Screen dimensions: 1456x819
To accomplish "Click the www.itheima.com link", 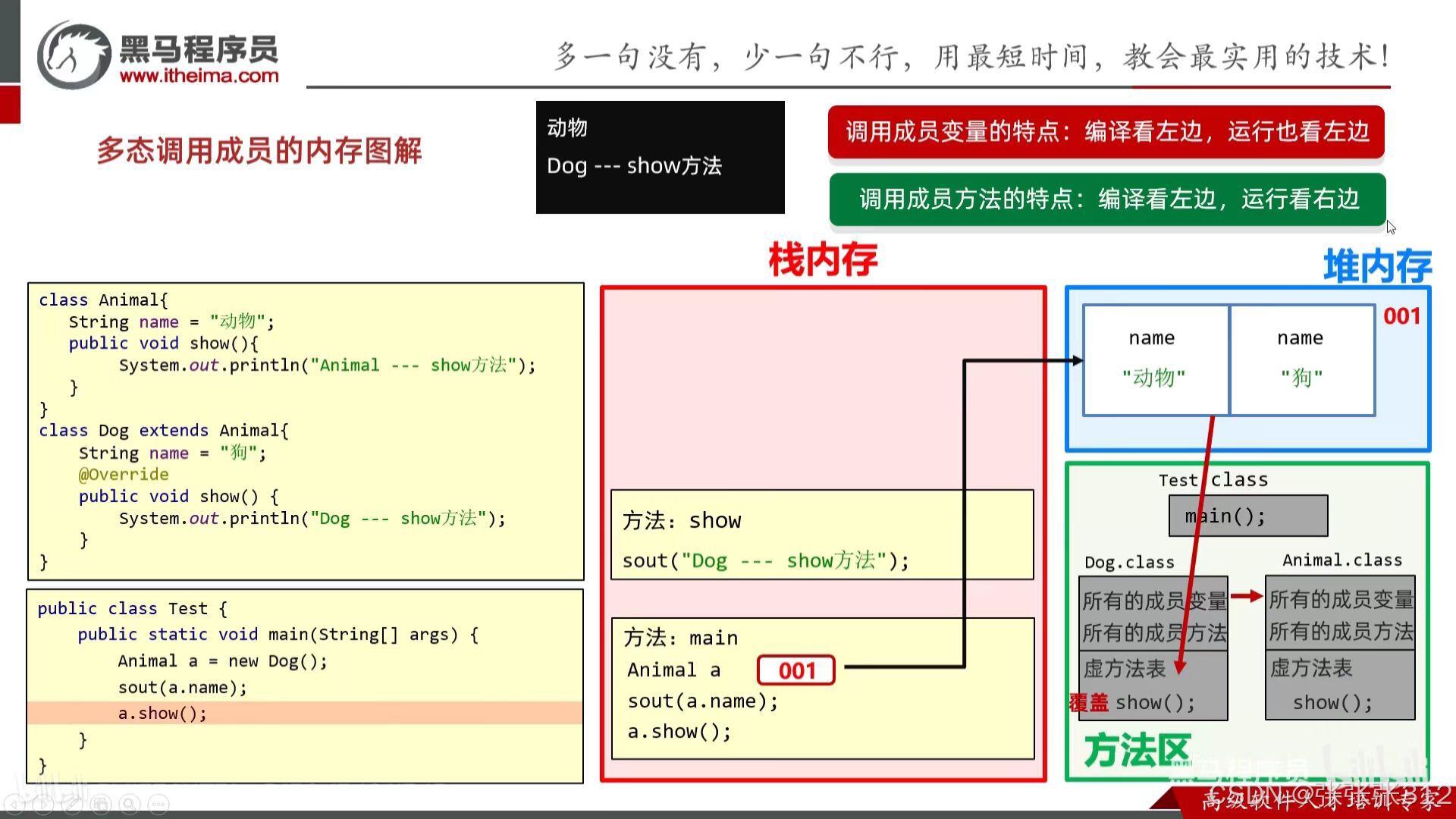I will click(199, 76).
